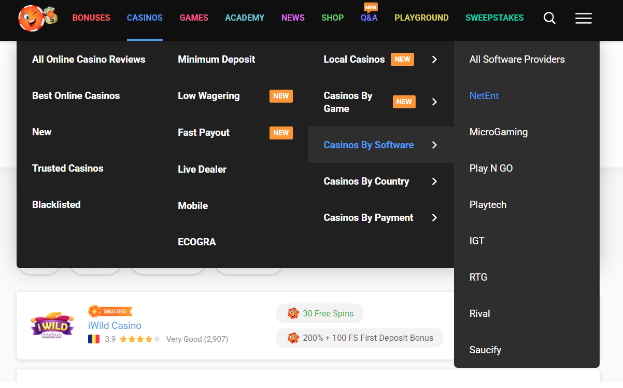Image resolution: width=623 pixels, height=388 pixels.
Task: Choose Saucify from software list
Action: point(485,350)
